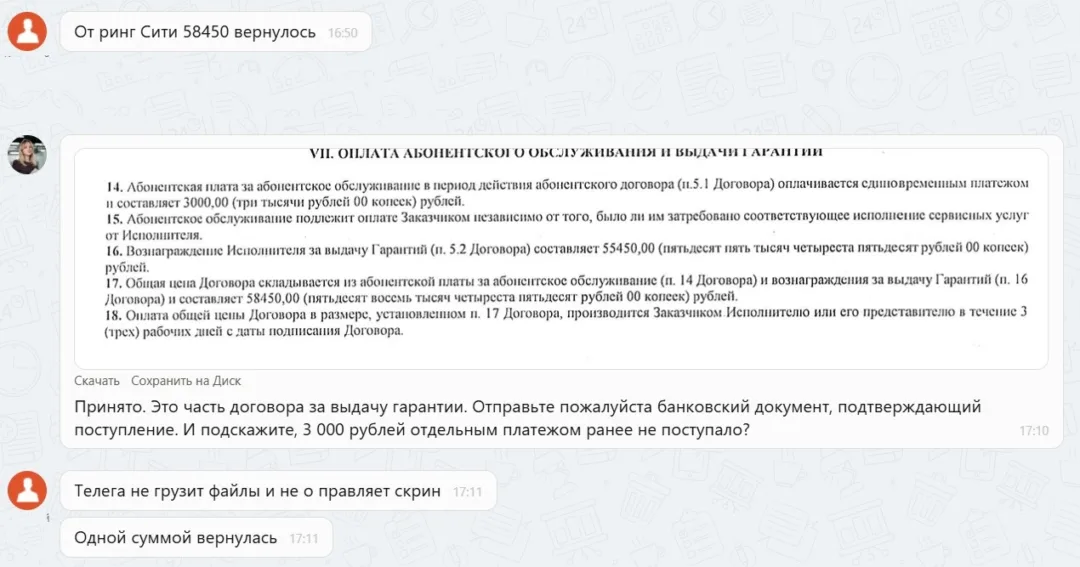This screenshot has height=567, width=1080.
Task: Click clause 15 starting "Абонентское обслуживание подлежит оплате"
Action: [567, 225]
